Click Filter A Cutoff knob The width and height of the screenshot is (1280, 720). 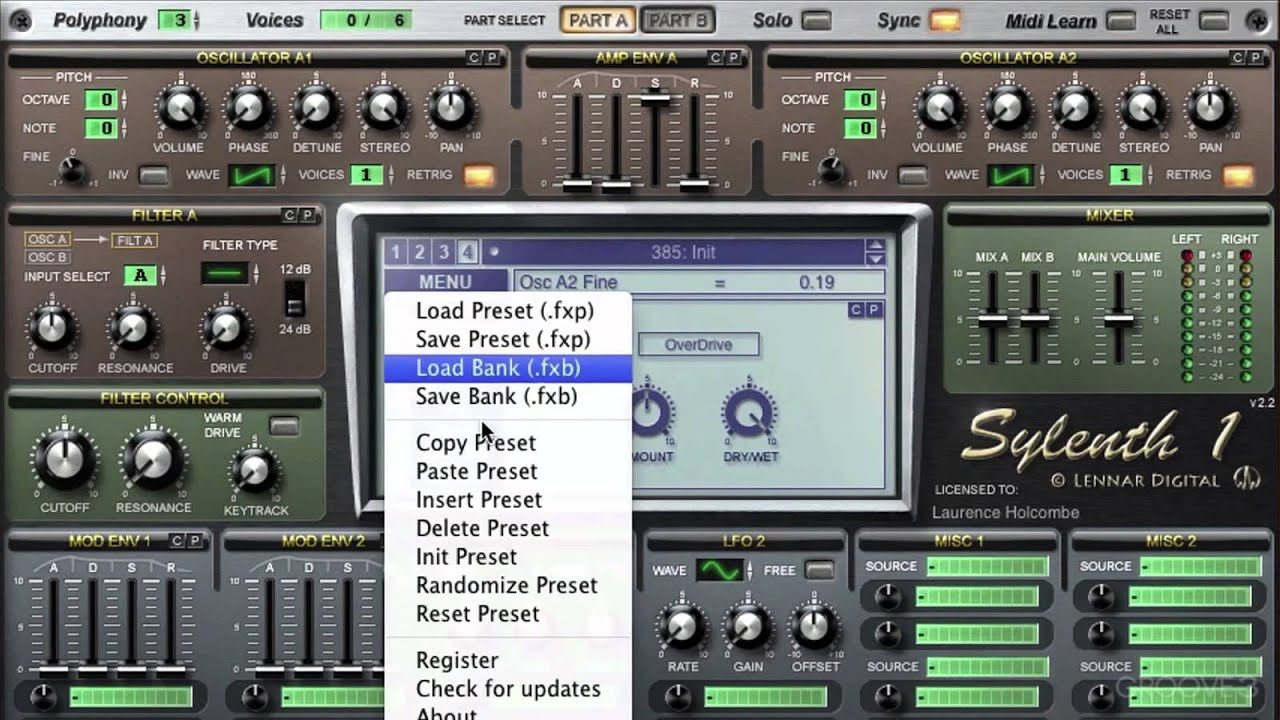point(51,328)
